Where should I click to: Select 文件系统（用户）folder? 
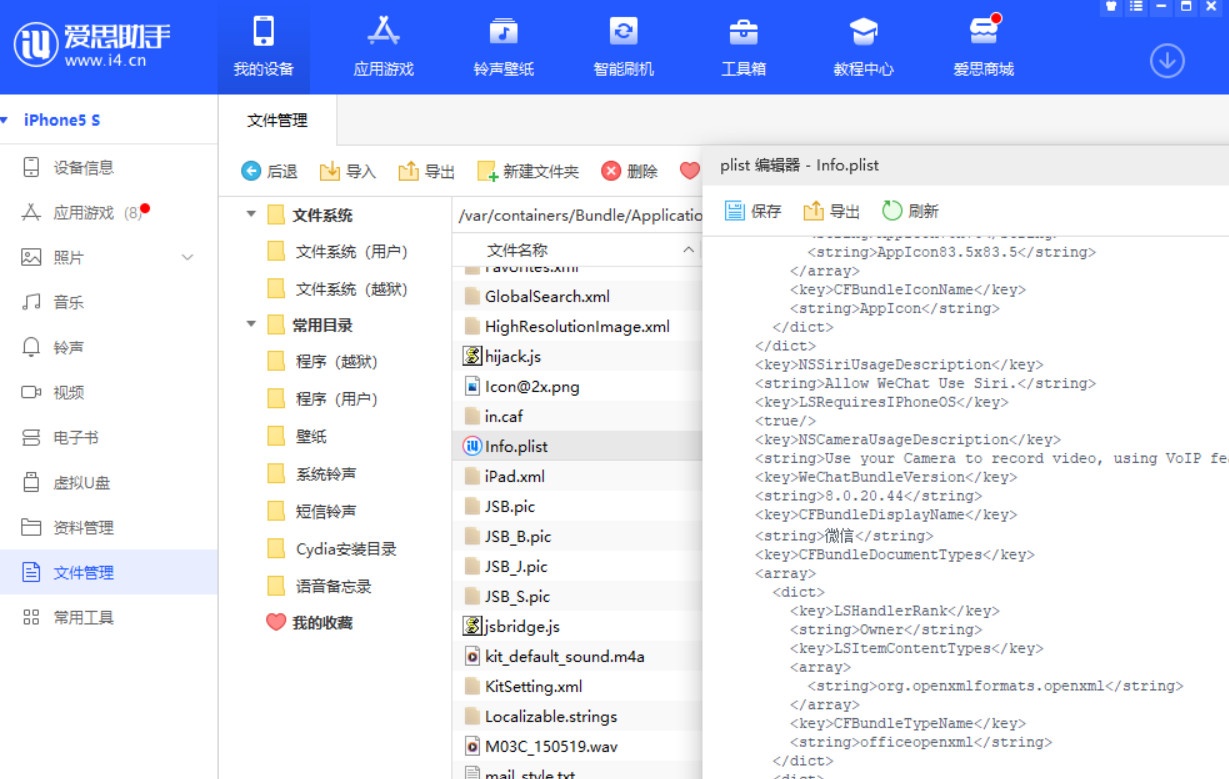(x=340, y=252)
